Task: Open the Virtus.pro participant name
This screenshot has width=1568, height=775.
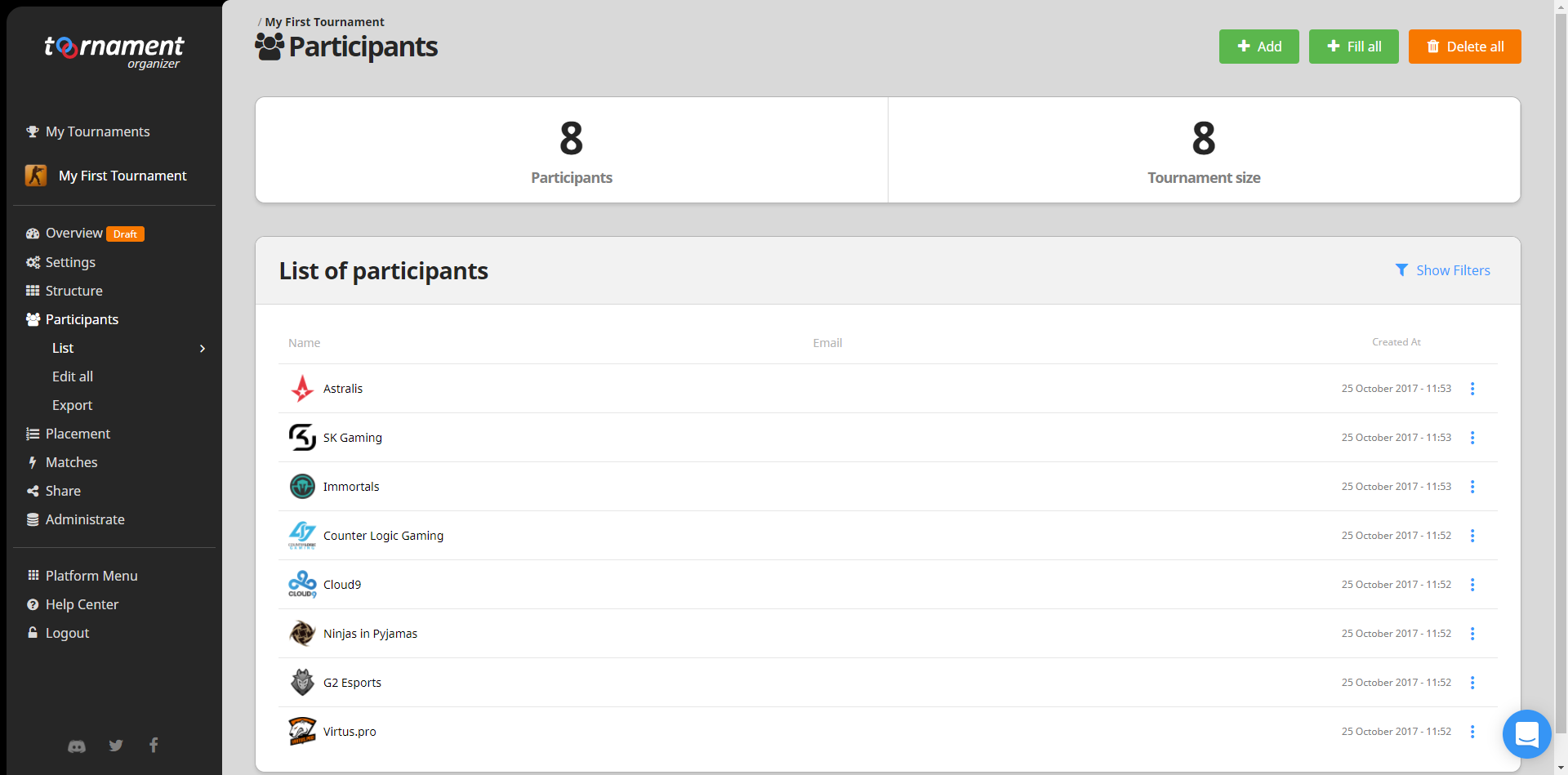Action: coord(350,732)
